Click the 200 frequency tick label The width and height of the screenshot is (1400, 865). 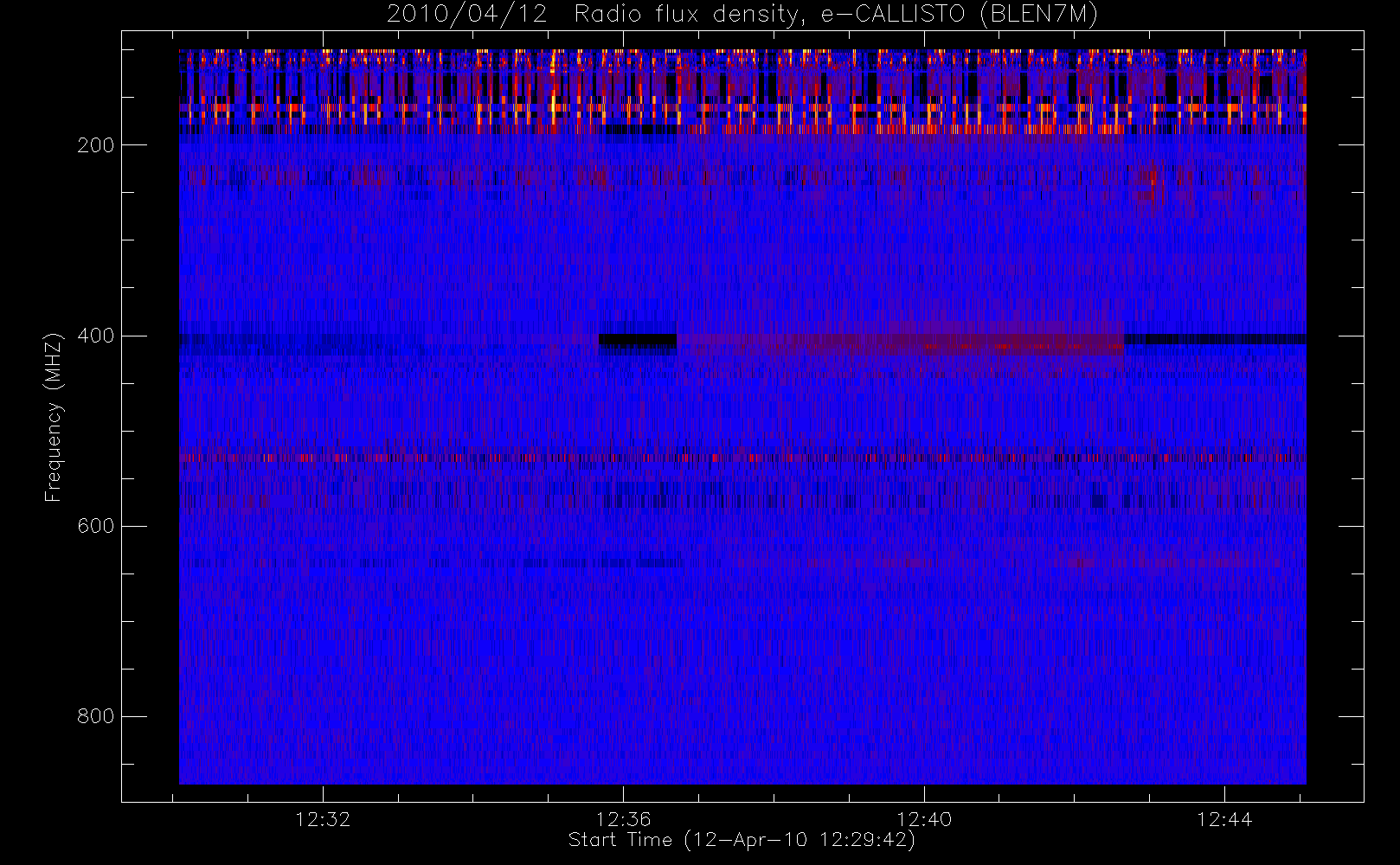(95, 145)
